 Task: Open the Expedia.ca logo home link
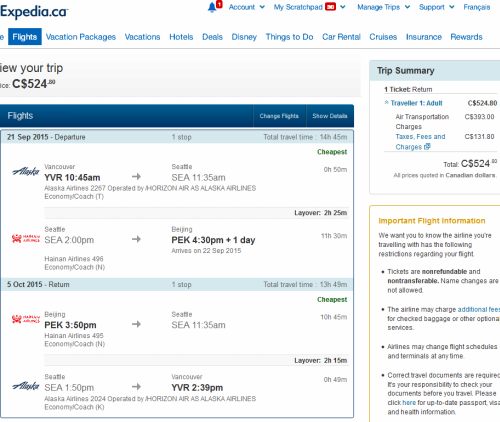(34, 12)
